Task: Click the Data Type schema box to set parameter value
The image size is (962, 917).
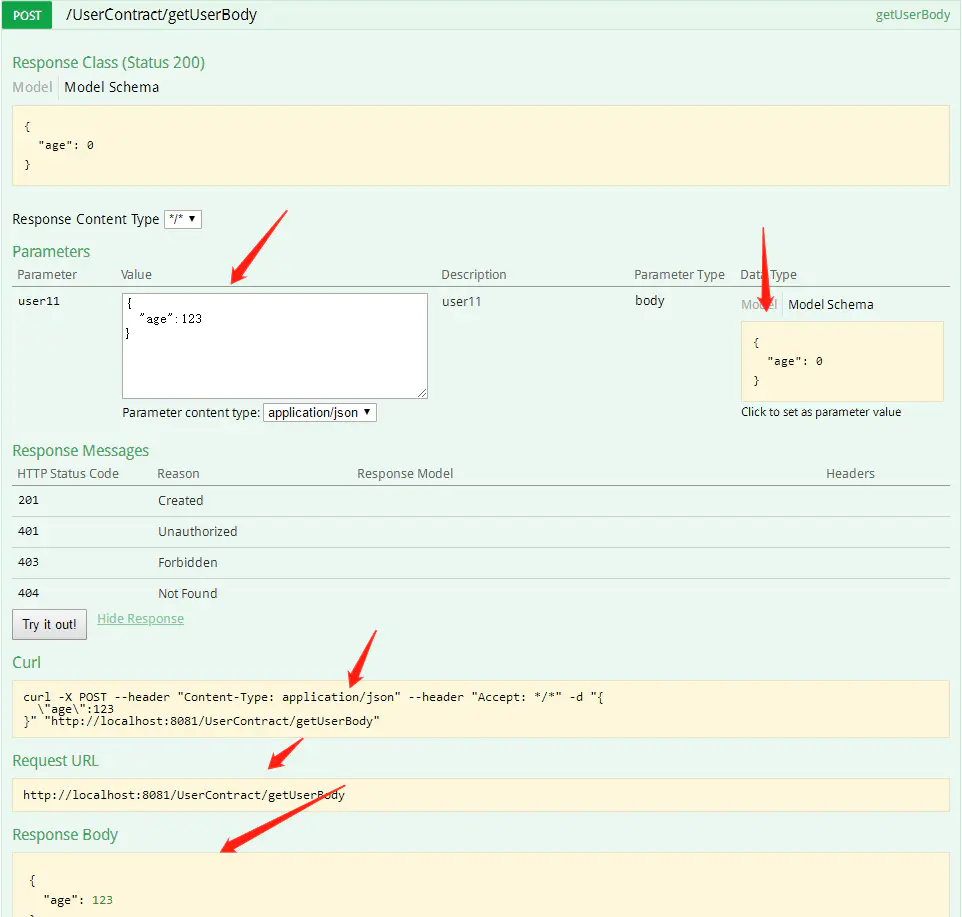Action: coord(842,361)
